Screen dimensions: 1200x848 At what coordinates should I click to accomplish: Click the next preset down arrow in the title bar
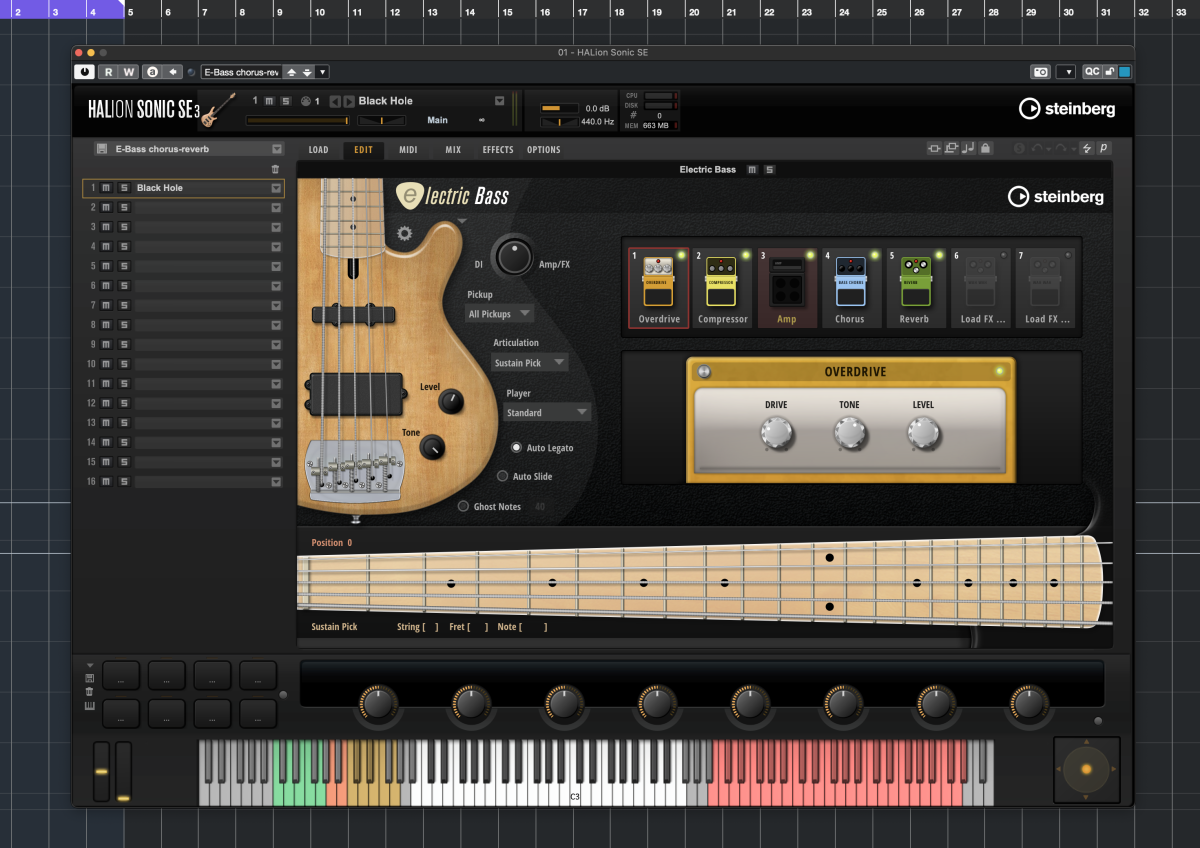pos(307,72)
